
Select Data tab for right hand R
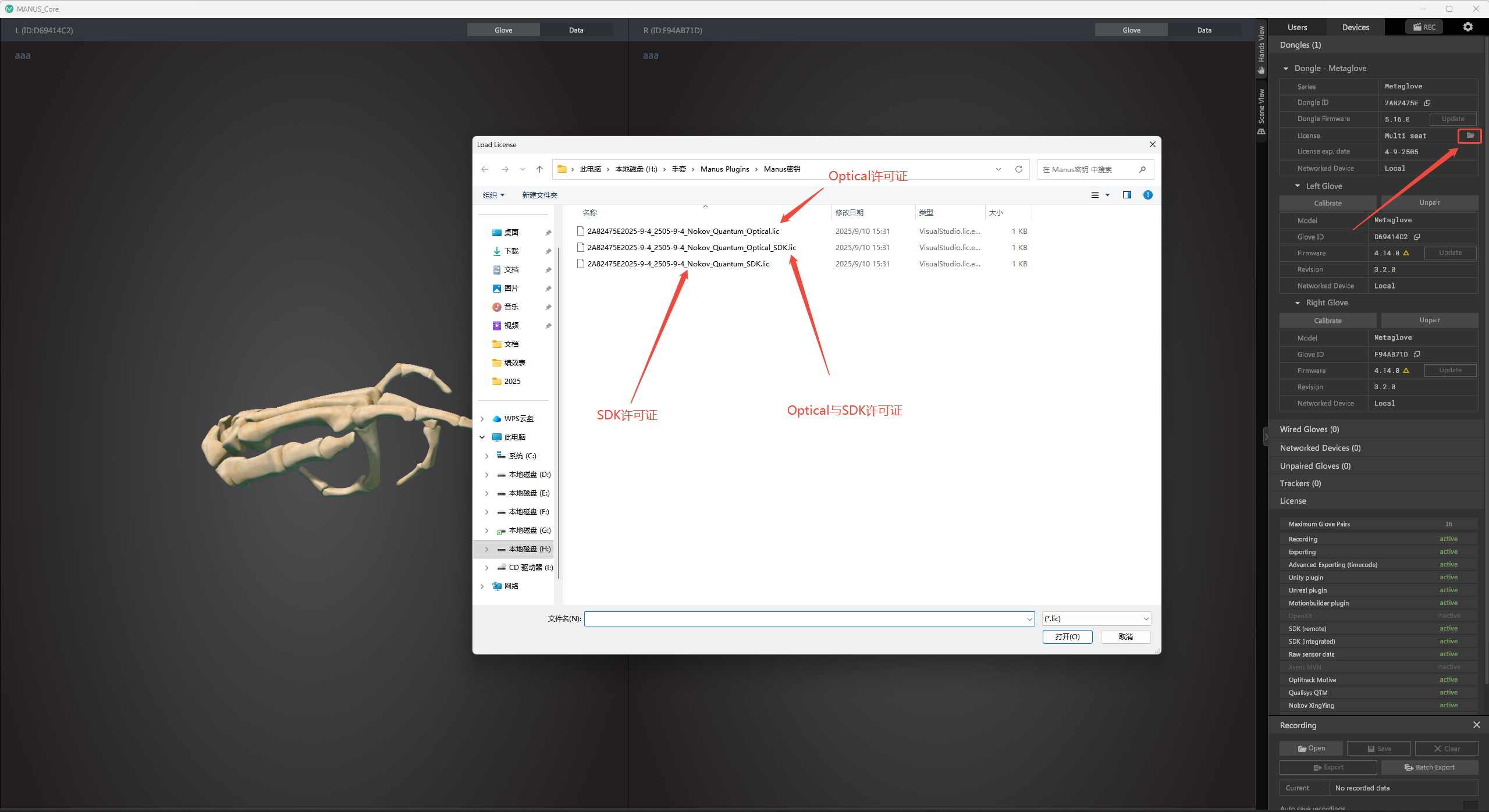pyautogui.click(x=1204, y=30)
